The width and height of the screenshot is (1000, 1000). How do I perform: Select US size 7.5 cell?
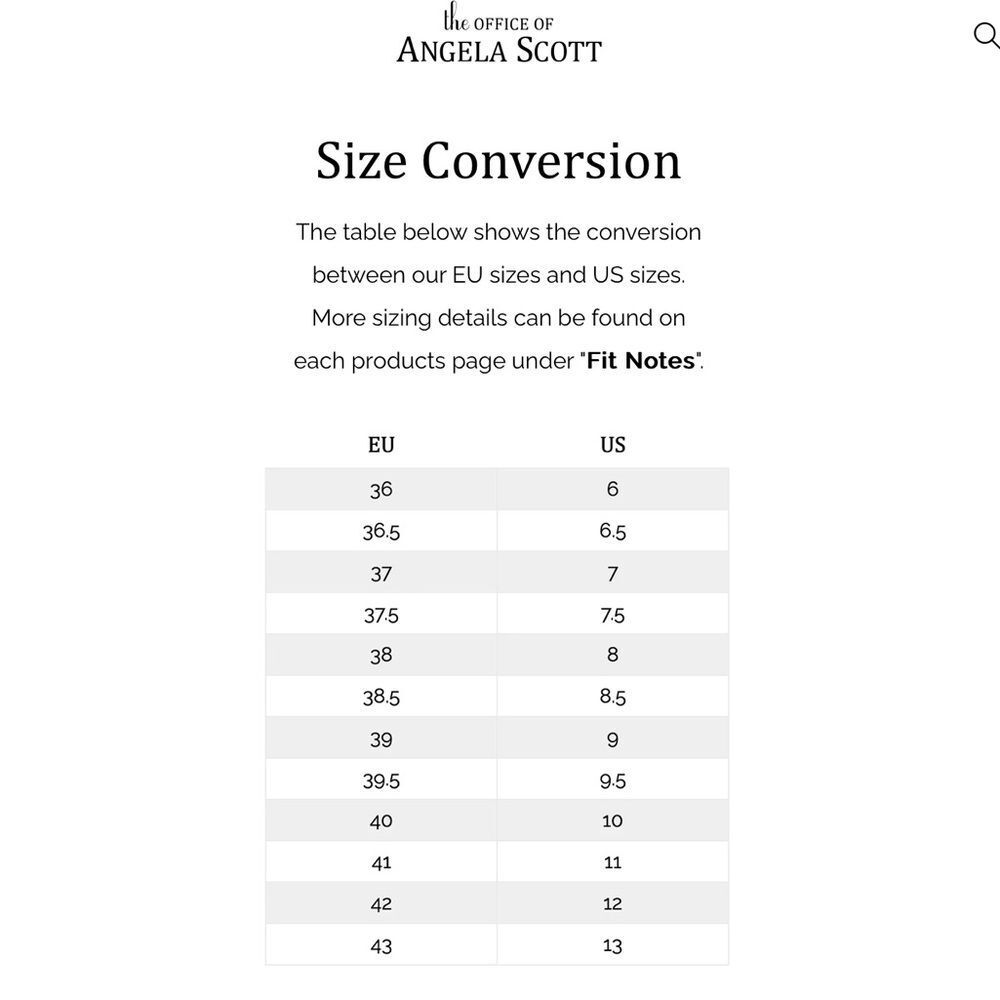(x=613, y=614)
